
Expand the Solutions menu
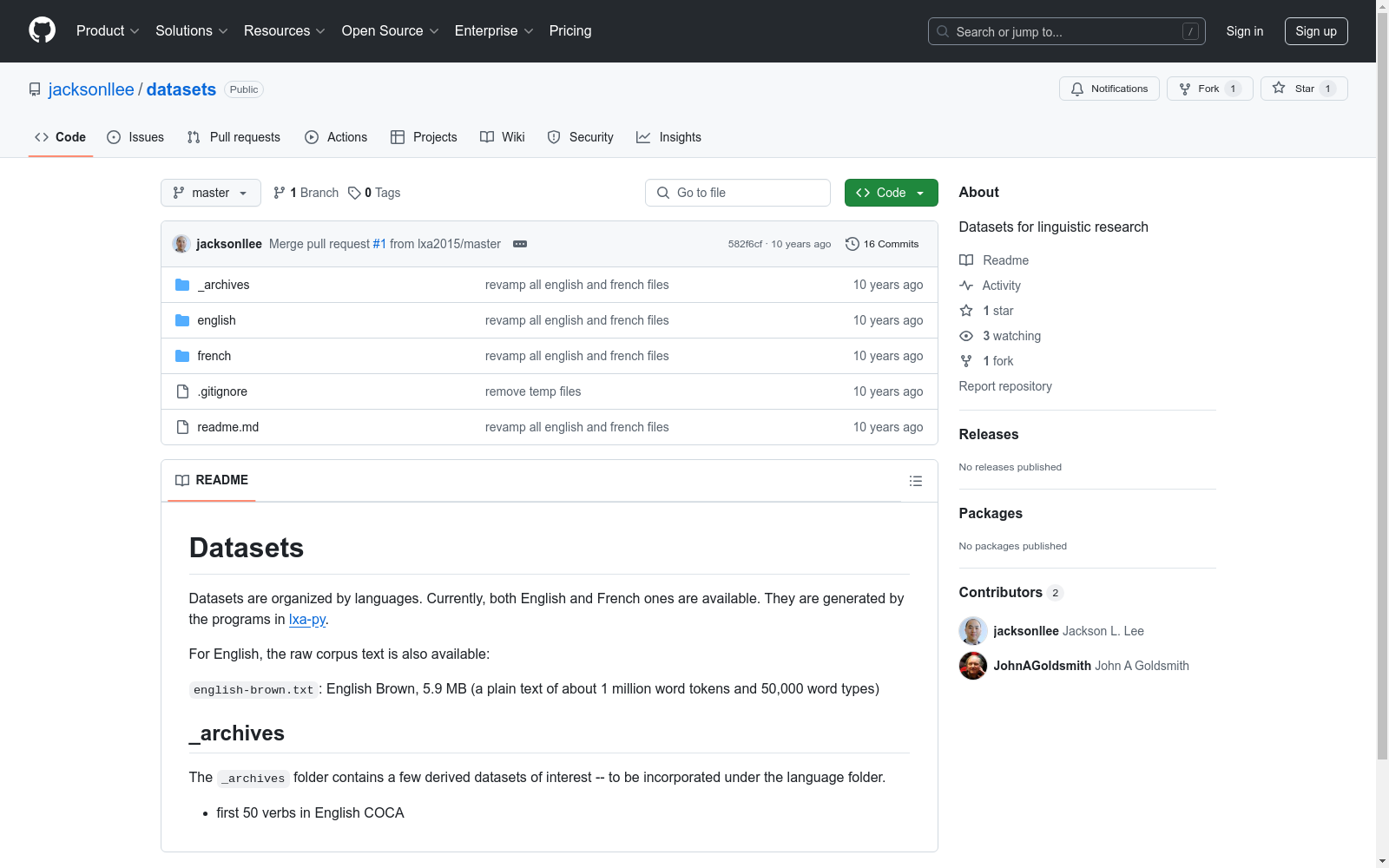(192, 30)
